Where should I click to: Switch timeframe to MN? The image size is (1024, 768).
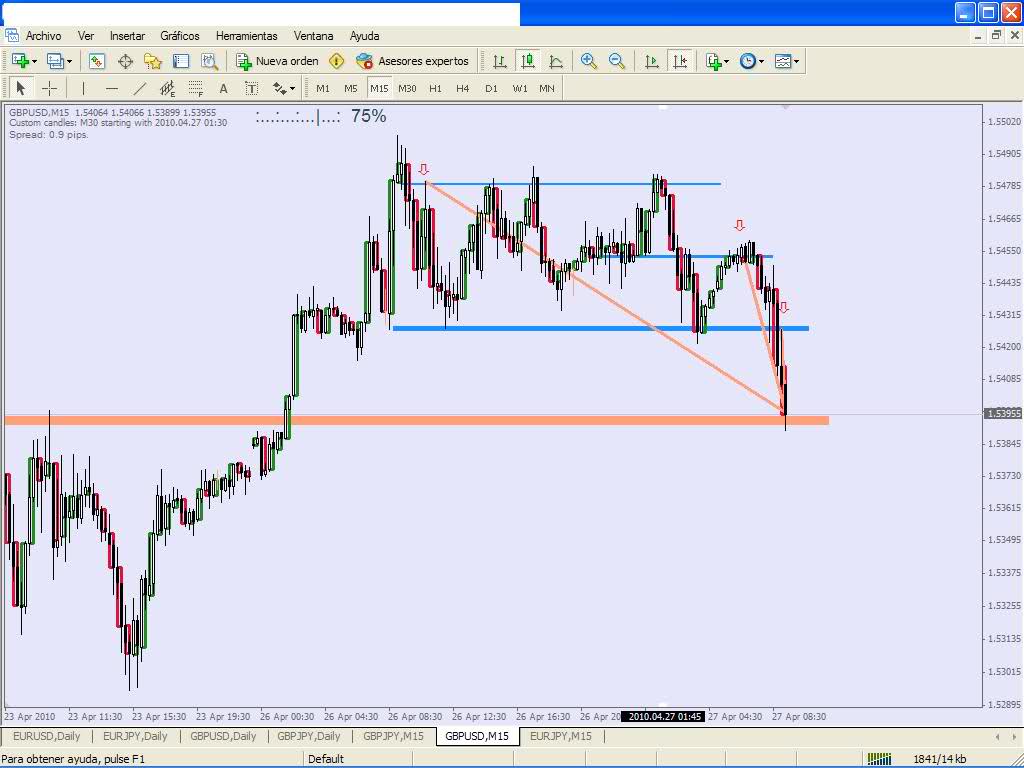(x=547, y=88)
